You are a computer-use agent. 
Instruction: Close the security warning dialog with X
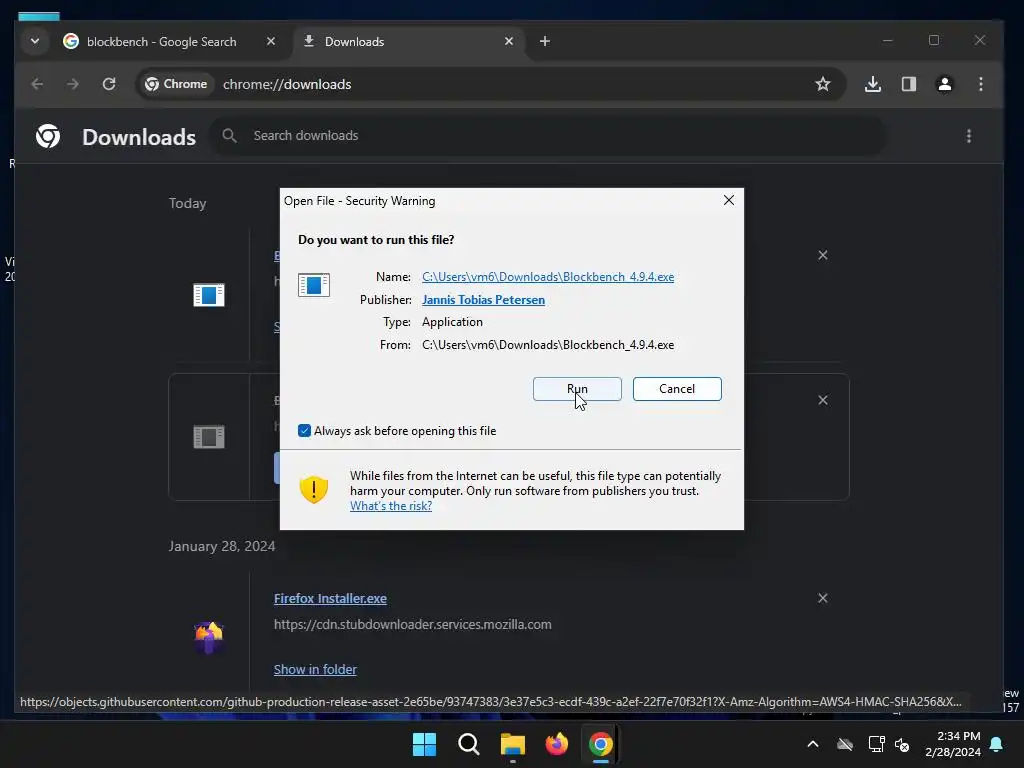pos(729,200)
